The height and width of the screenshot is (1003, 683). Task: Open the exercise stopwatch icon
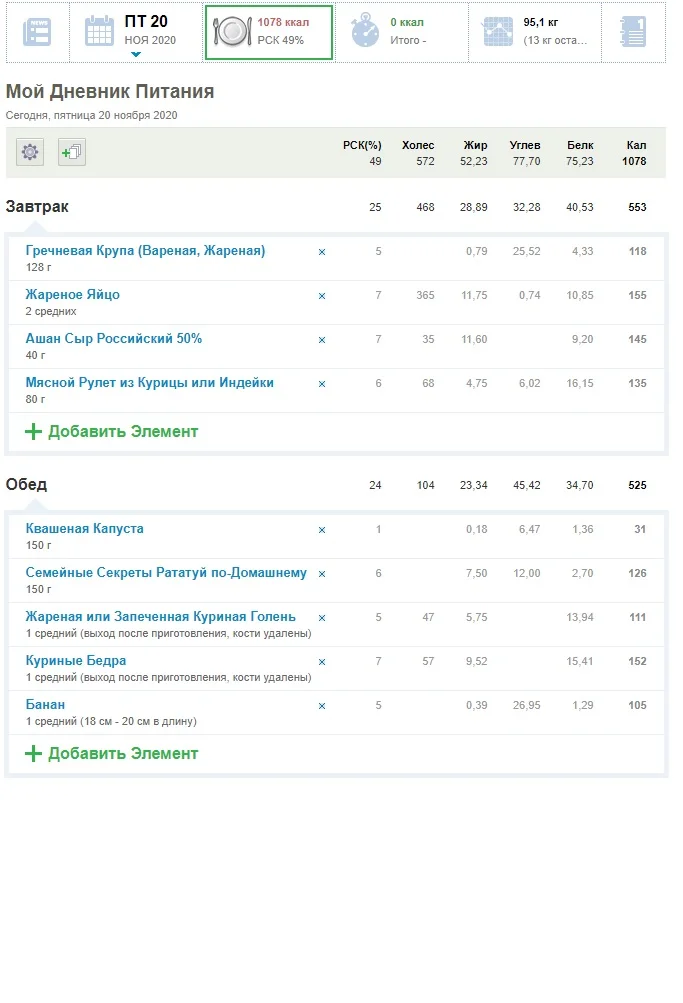[365, 31]
